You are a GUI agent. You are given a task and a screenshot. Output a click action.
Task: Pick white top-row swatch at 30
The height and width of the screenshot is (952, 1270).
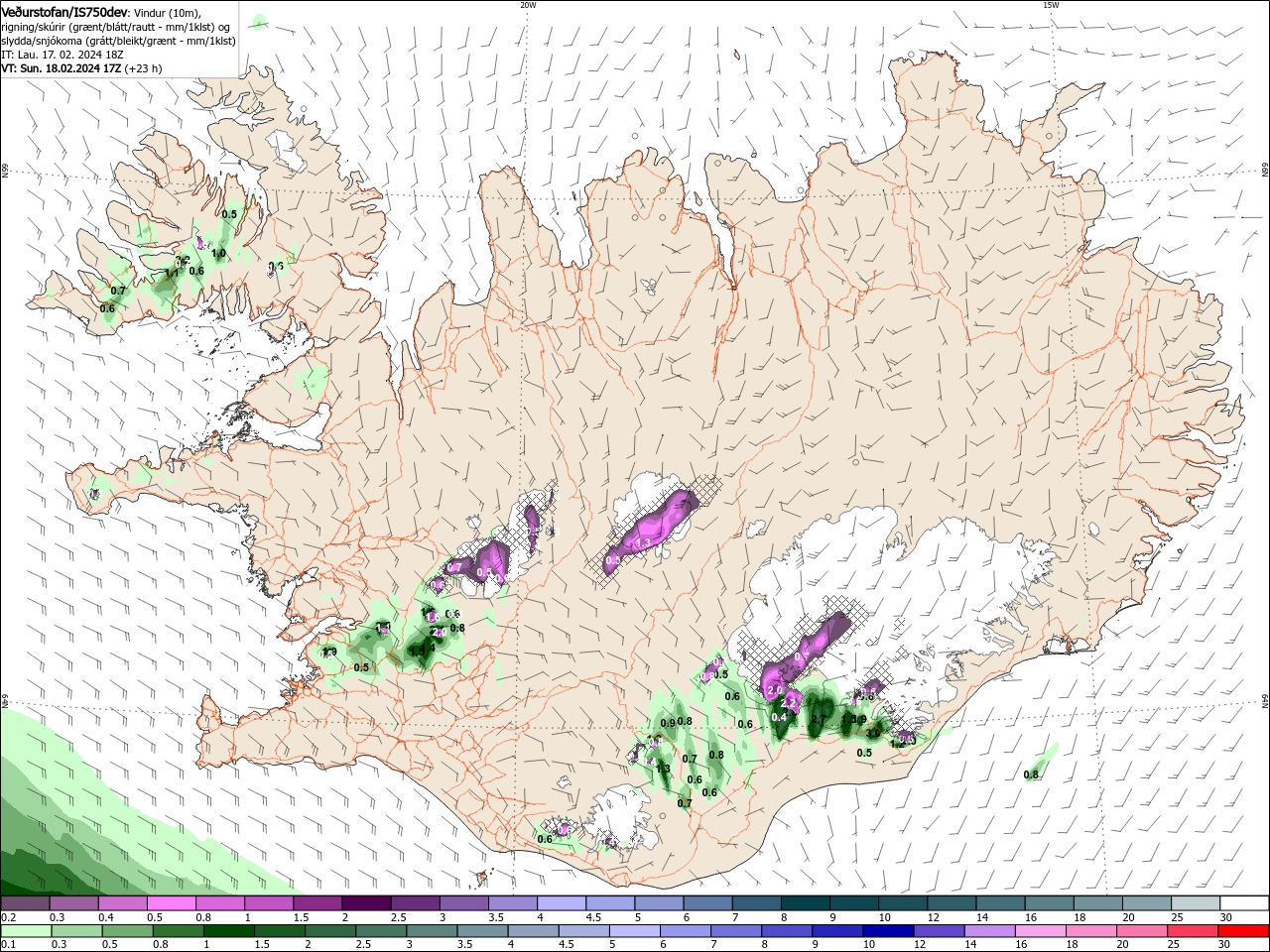pyautogui.click(x=1242, y=902)
